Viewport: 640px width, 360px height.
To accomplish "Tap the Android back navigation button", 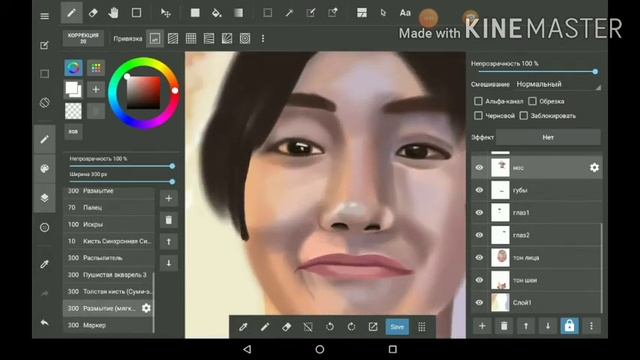I will (x=247, y=349).
